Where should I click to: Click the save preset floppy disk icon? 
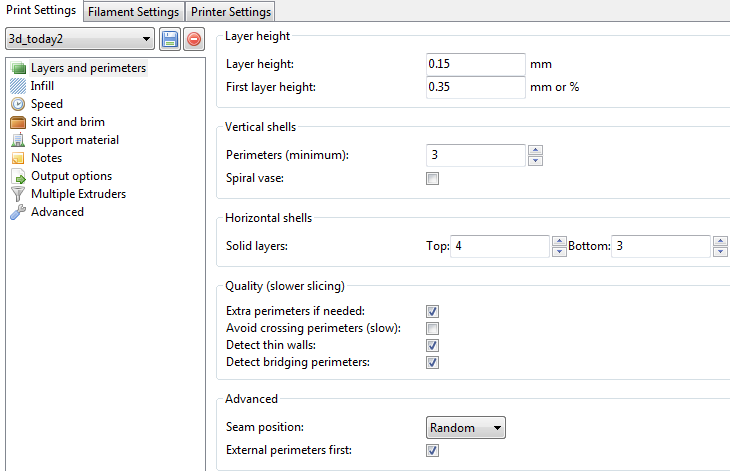pos(170,40)
